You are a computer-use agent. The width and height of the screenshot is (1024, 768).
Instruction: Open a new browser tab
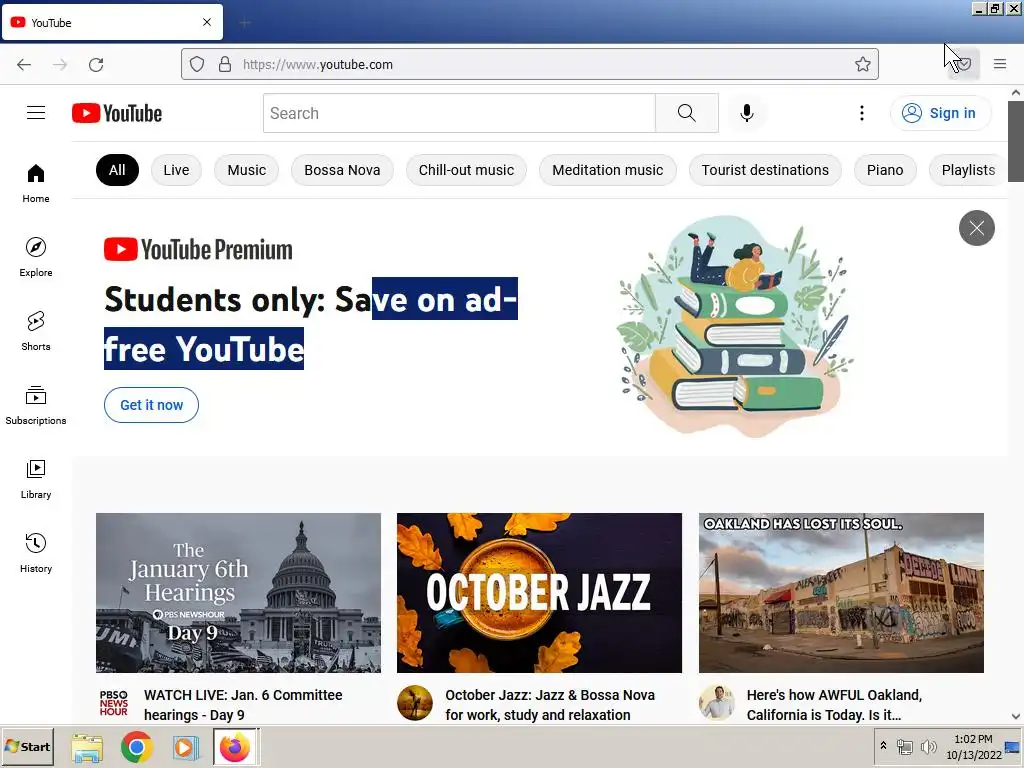245,23
